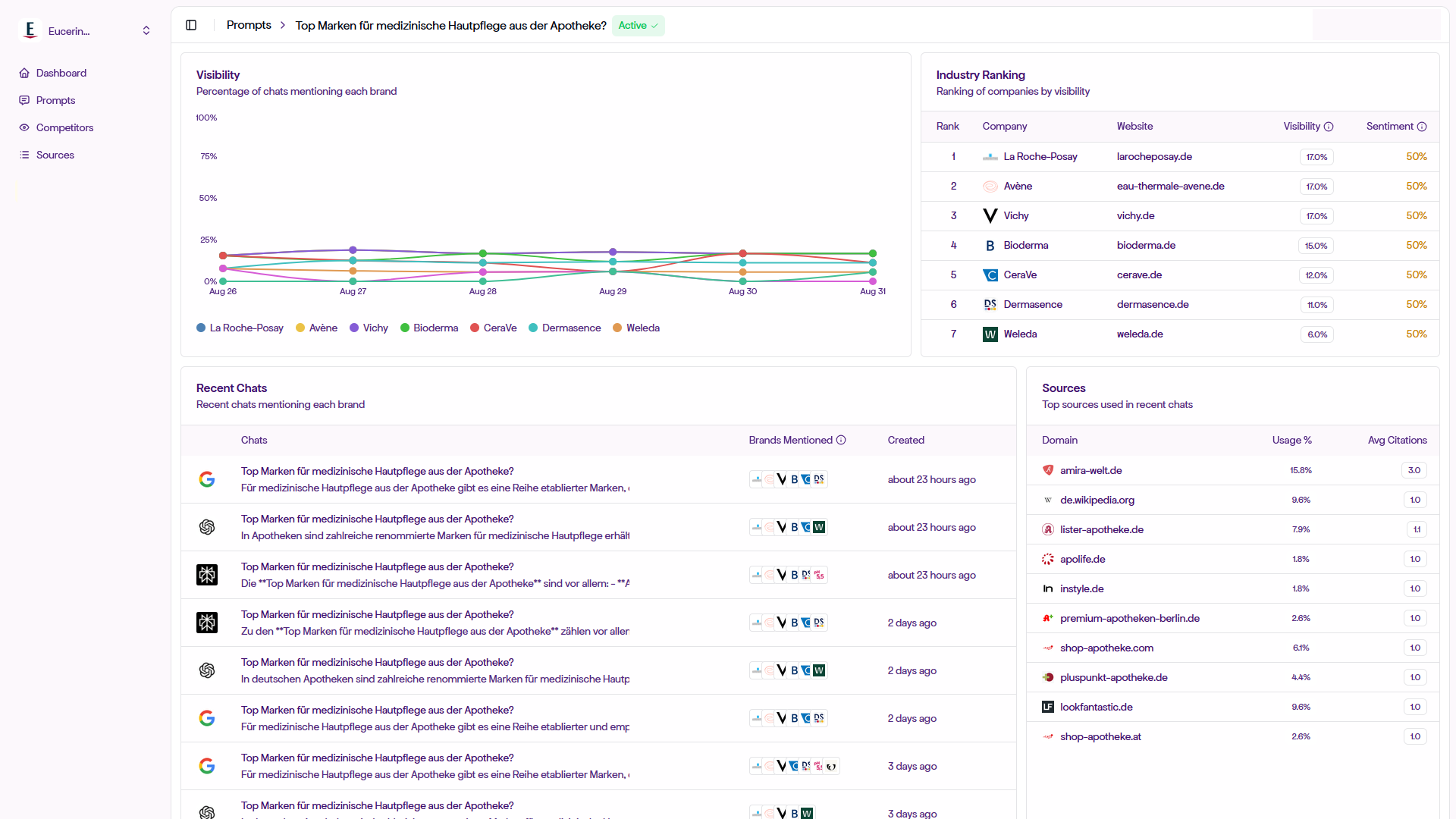
Task: Click the Avène logo in ranking
Action: click(x=990, y=186)
